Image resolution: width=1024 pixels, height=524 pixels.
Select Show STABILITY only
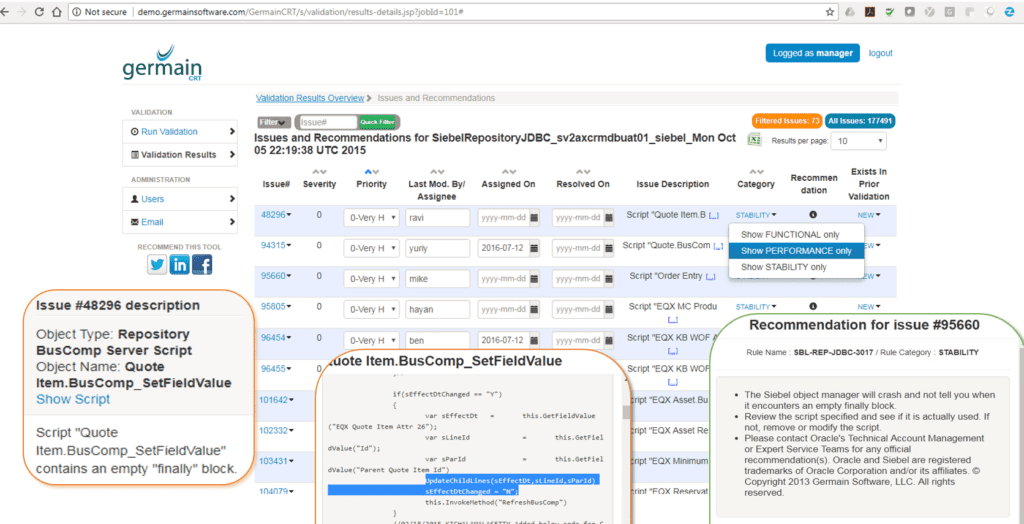[x=796, y=267]
